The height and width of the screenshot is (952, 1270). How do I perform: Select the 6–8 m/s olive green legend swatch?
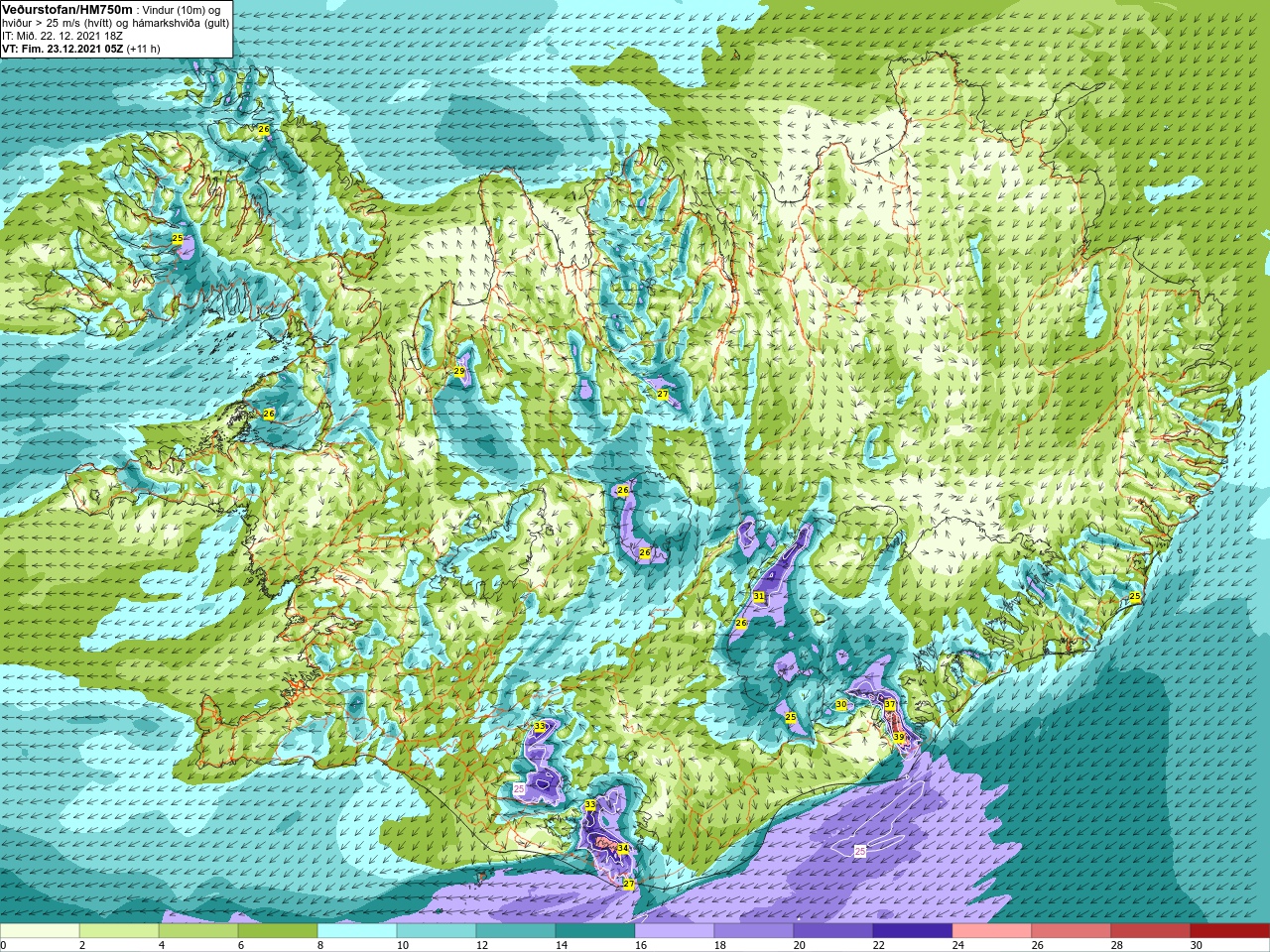(x=278, y=930)
